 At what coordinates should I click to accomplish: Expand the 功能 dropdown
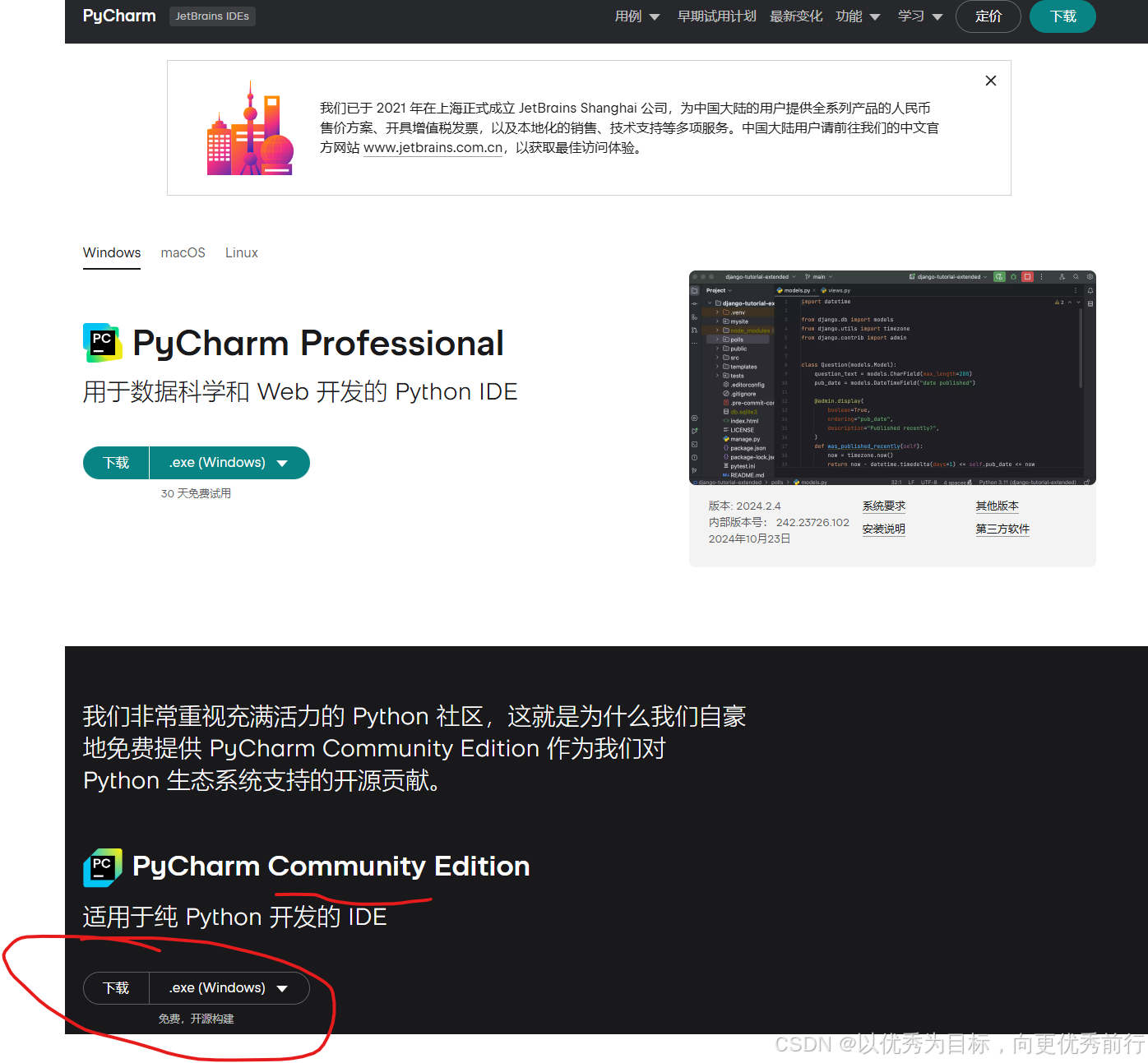(858, 16)
